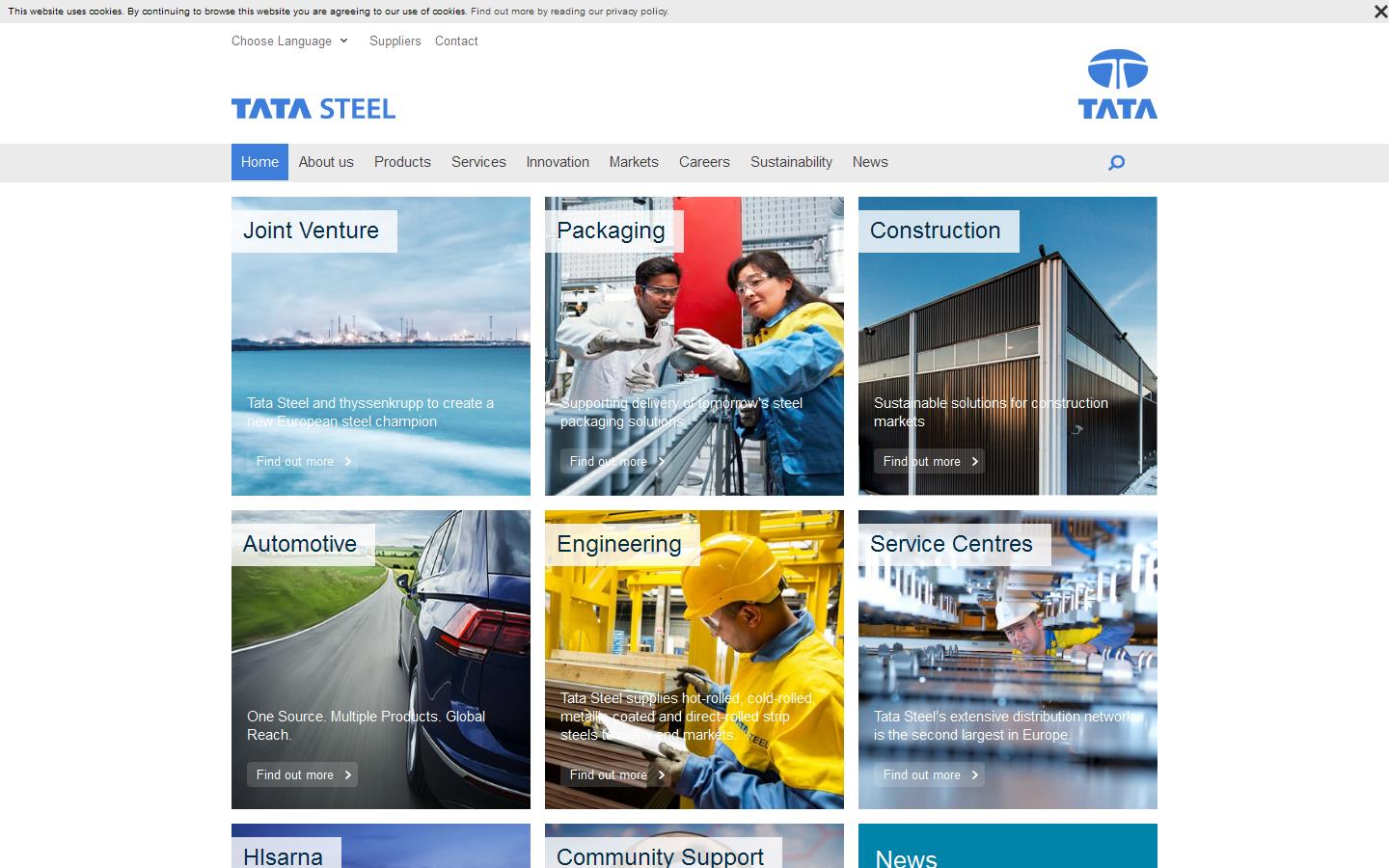Image resolution: width=1389 pixels, height=868 pixels.
Task: Open the Contact page
Action: [456, 41]
